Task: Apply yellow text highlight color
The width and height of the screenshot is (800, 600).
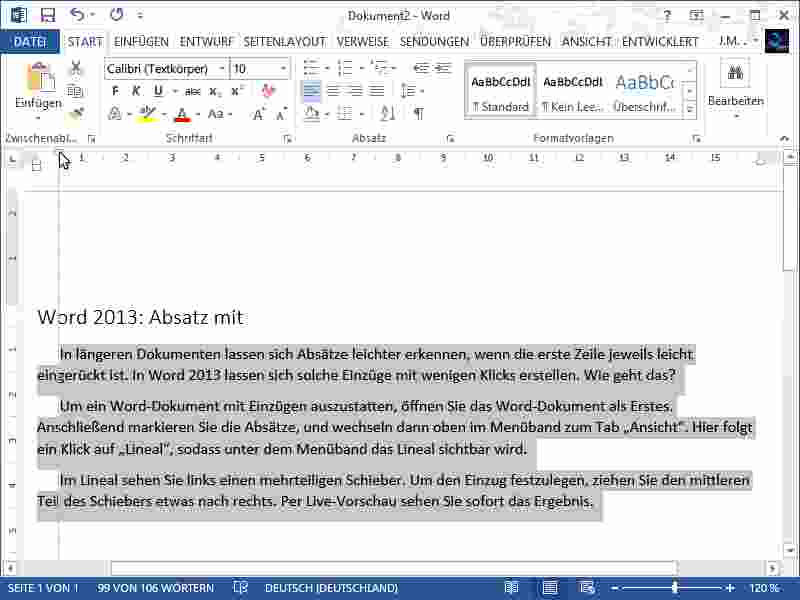Action: pyautogui.click(x=147, y=114)
